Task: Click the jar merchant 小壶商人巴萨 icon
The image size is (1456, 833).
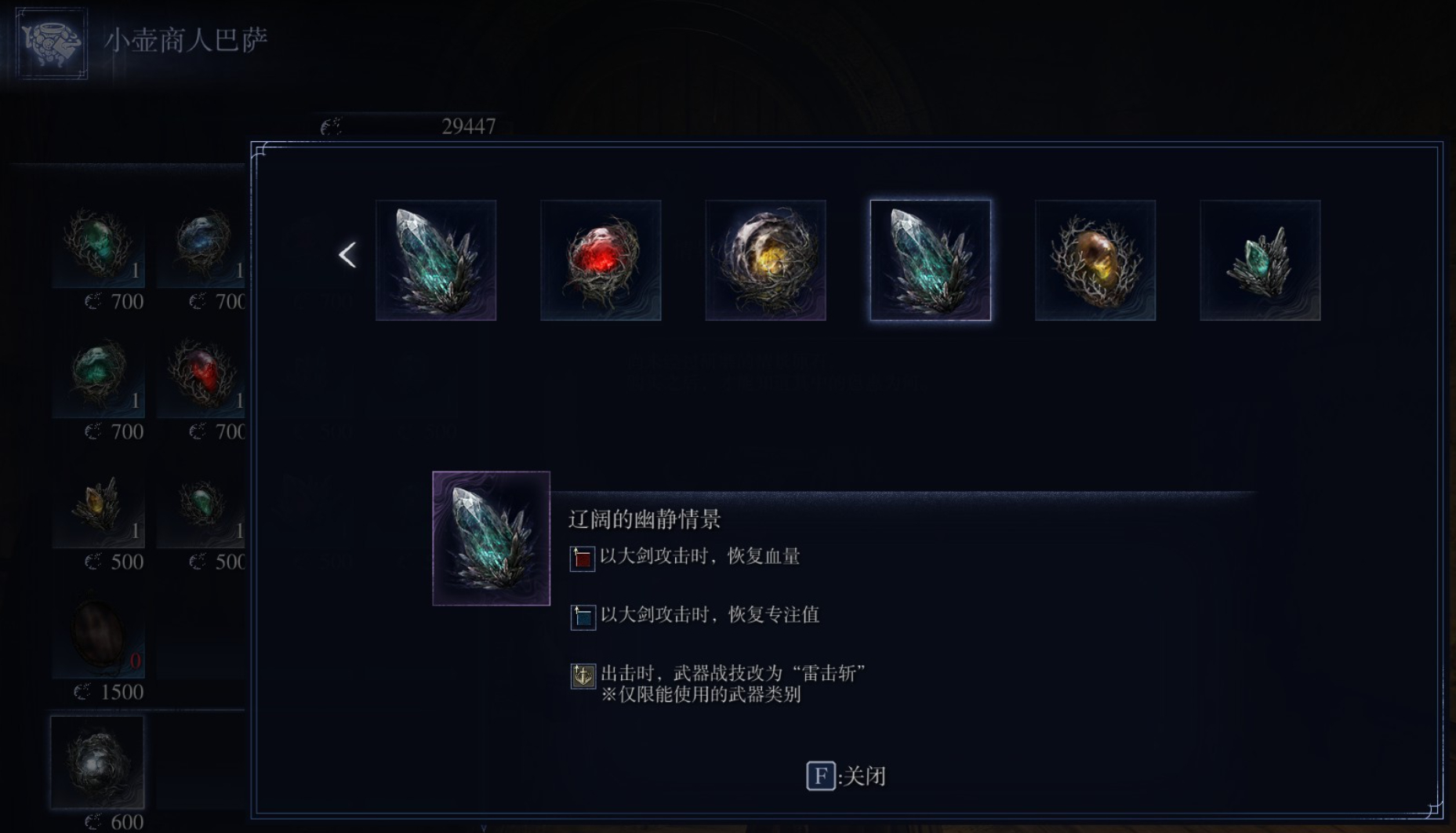Action: pyautogui.click(x=52, y=42)
